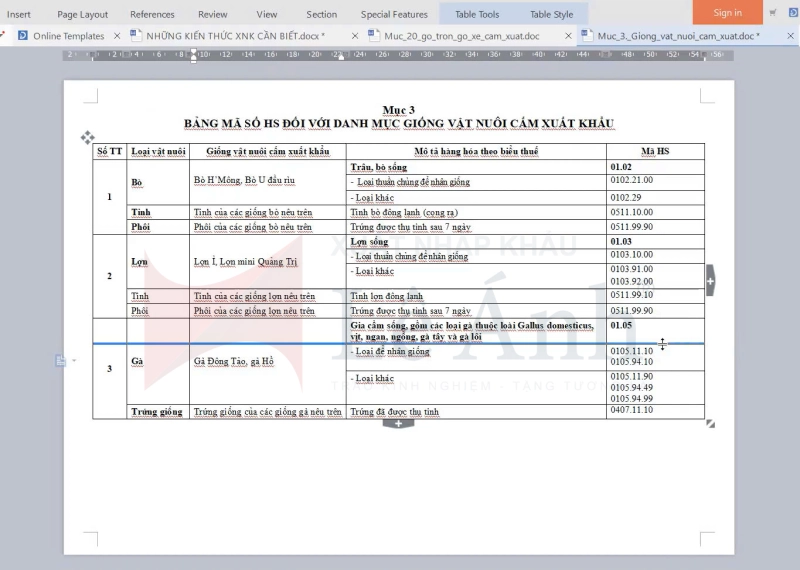
Task: Add a column using the right-side plus handle
Action: tap(710, 282)
